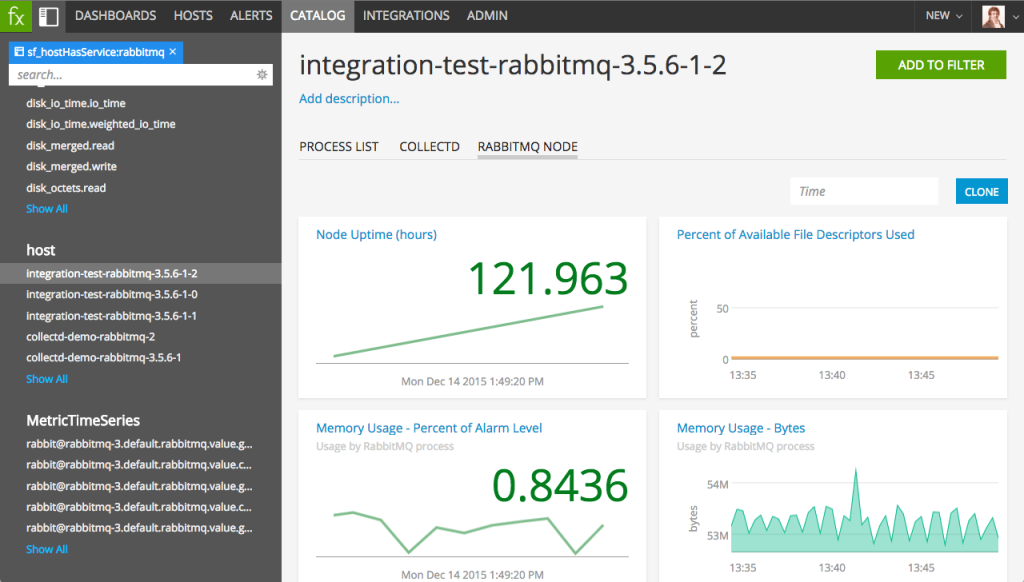
Task: Click the filter tag list icon
Action: pyautogui.click(x=19, y=52)
